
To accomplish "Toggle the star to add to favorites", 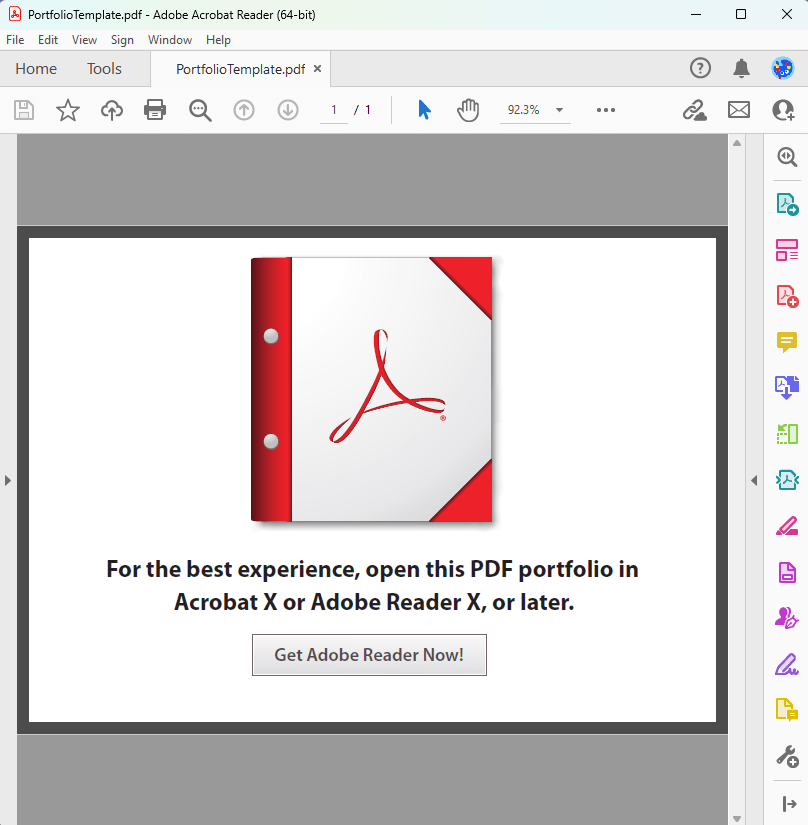I will point(67,110).
